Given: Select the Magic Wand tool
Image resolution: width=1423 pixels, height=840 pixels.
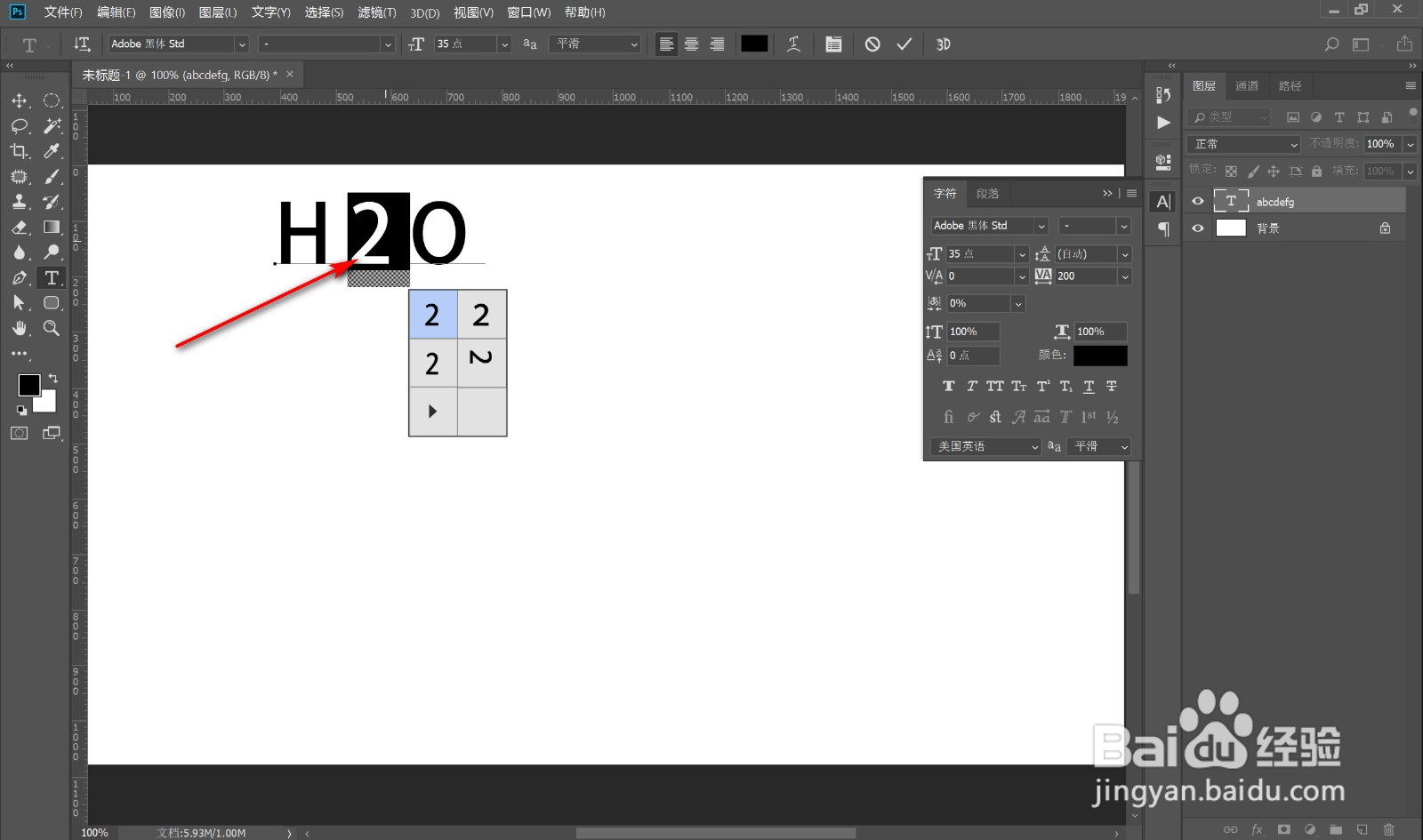Looking at the screenshot, I should (52, 125).
